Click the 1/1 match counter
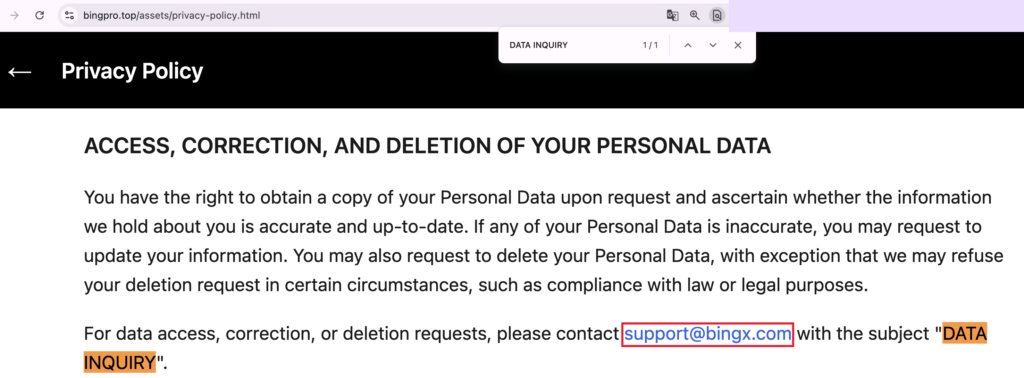This screenshot has height=378, width=1024. (x=650, y=45)
